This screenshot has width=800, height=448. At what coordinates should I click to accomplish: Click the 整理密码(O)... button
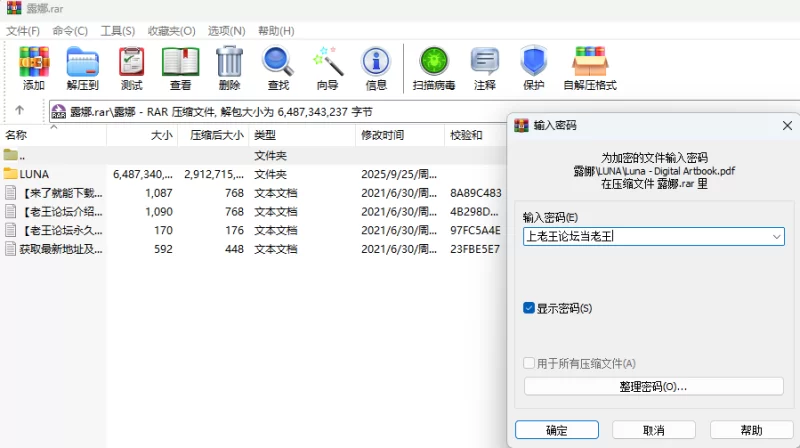pyautogui.click(x=654, y=386)
